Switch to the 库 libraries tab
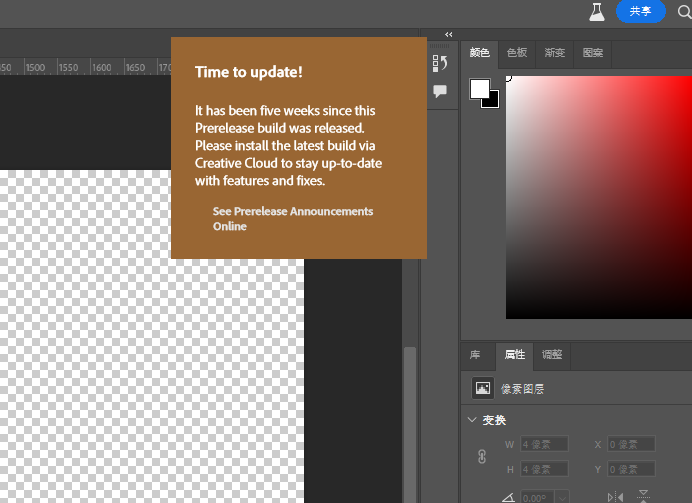The width and height of the screenshot is (692, 503). (476, 355)
